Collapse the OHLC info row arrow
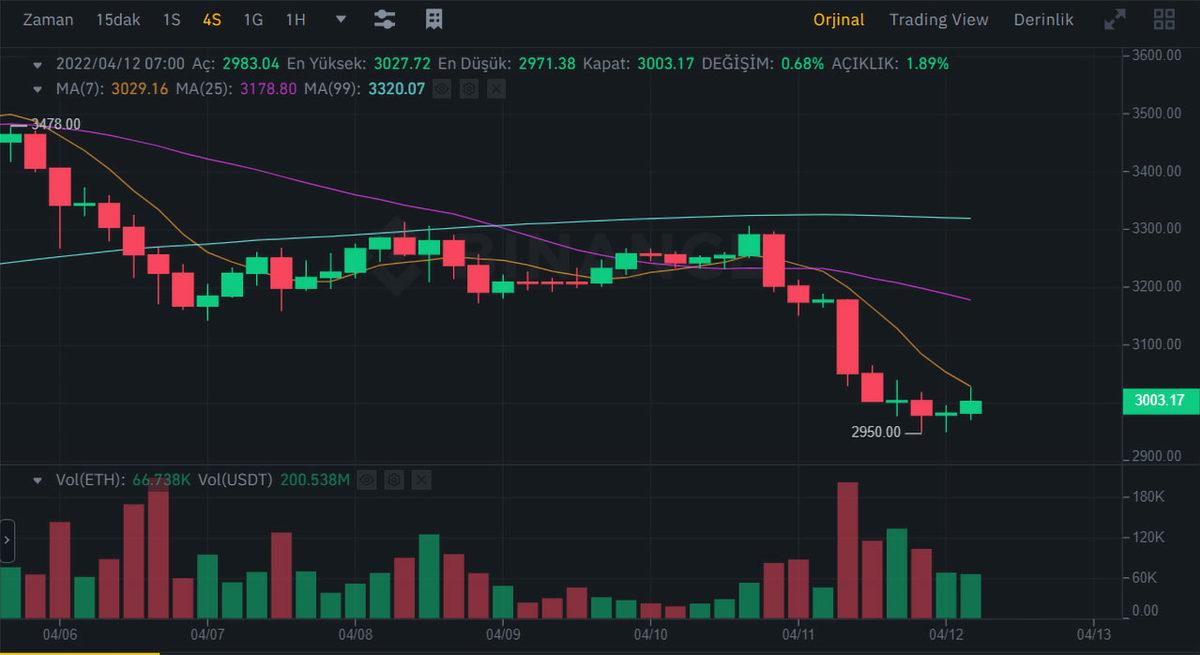 coord(38,64)
